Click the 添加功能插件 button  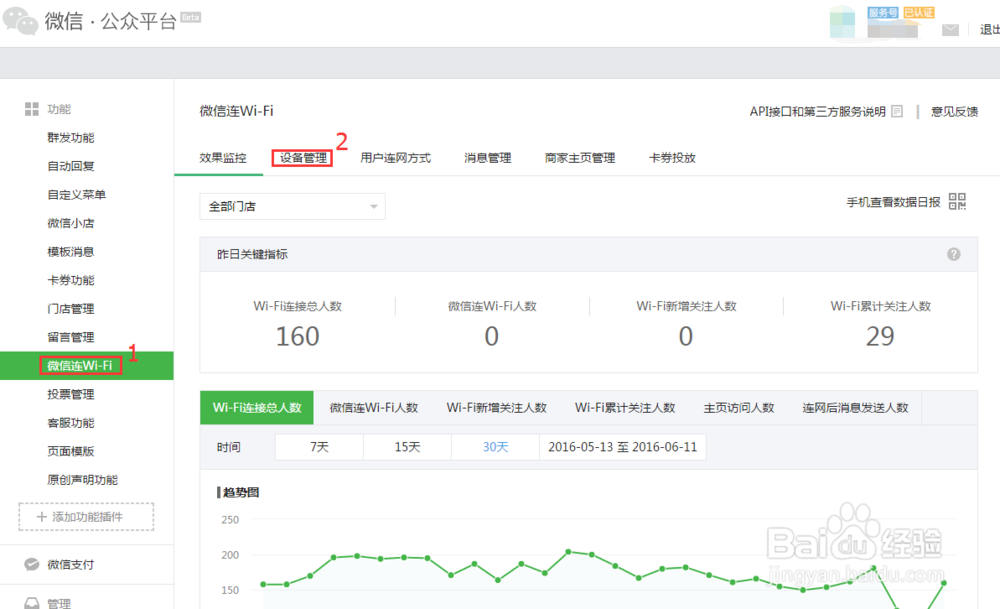[86, 517]
